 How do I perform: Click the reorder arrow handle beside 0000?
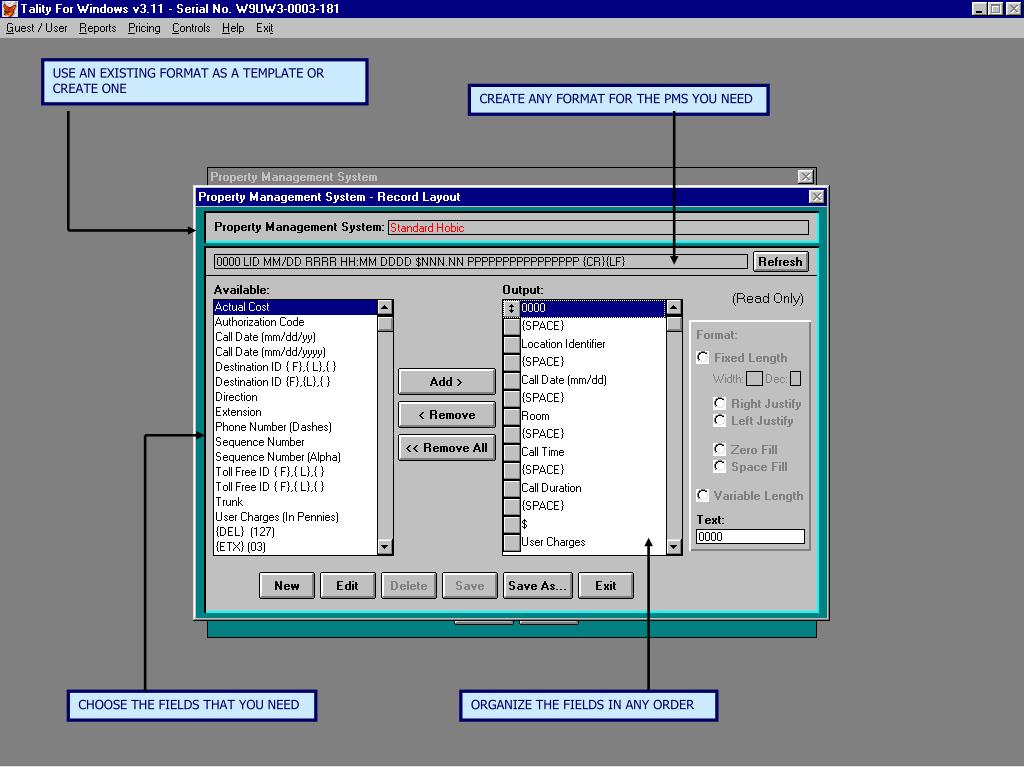511,308
